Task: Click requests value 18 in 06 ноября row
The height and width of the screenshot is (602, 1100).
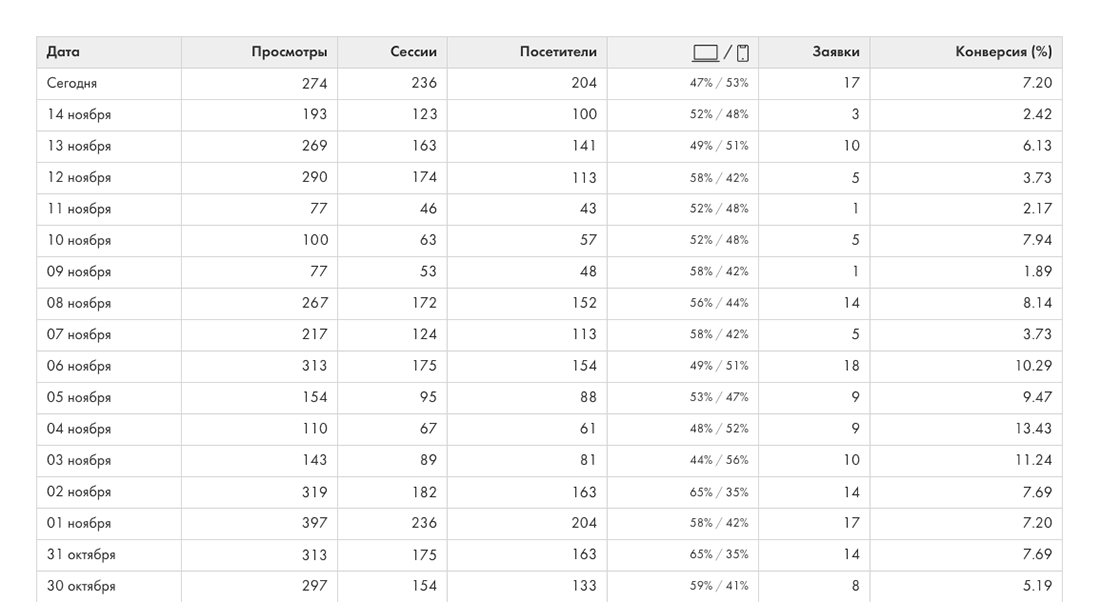Action: pos(850,366)
